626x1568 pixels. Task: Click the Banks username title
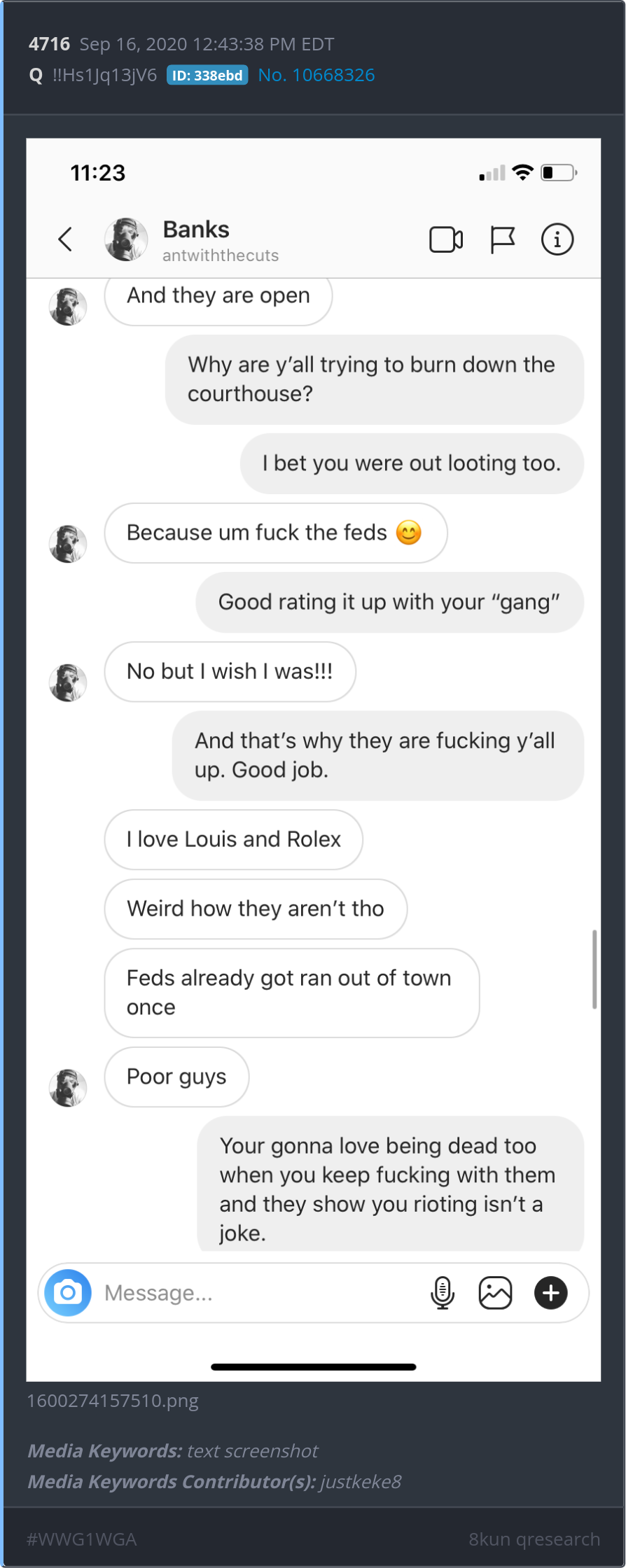click(196, 230)
